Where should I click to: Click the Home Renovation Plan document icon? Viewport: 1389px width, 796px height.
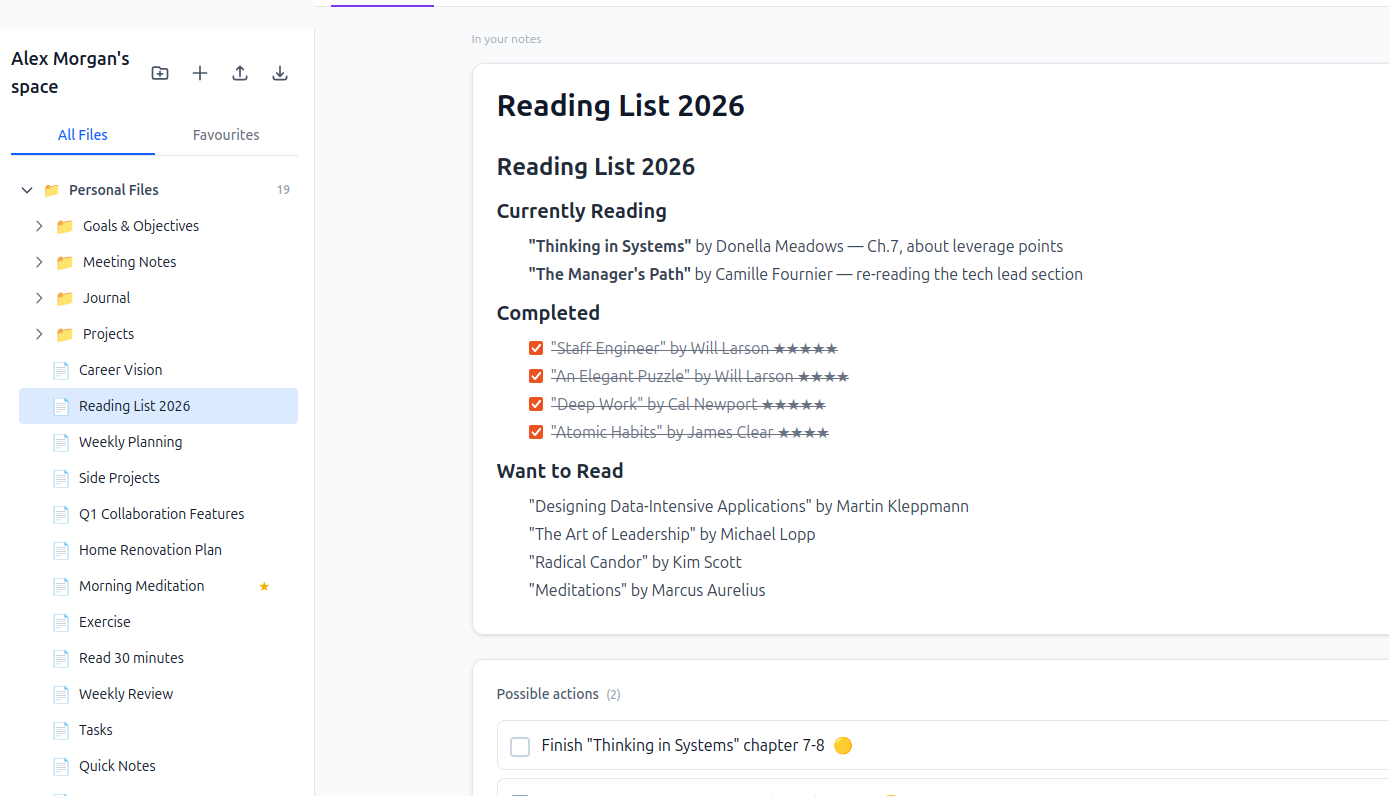(x=61, y=550)
